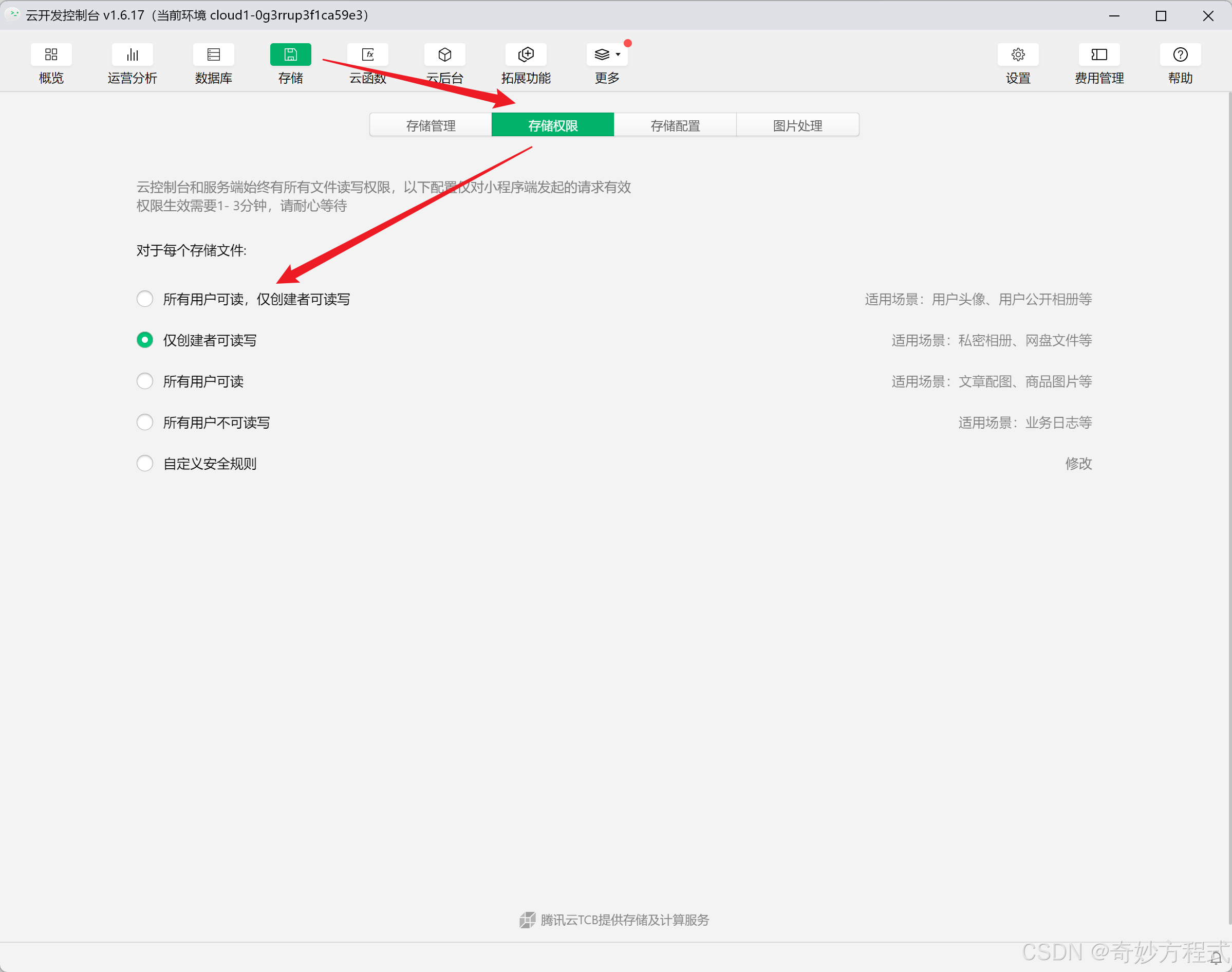This screenshot has height=972, width=1232.
Task: Switch to 图片处理 tab
Action: coord(797,125)
